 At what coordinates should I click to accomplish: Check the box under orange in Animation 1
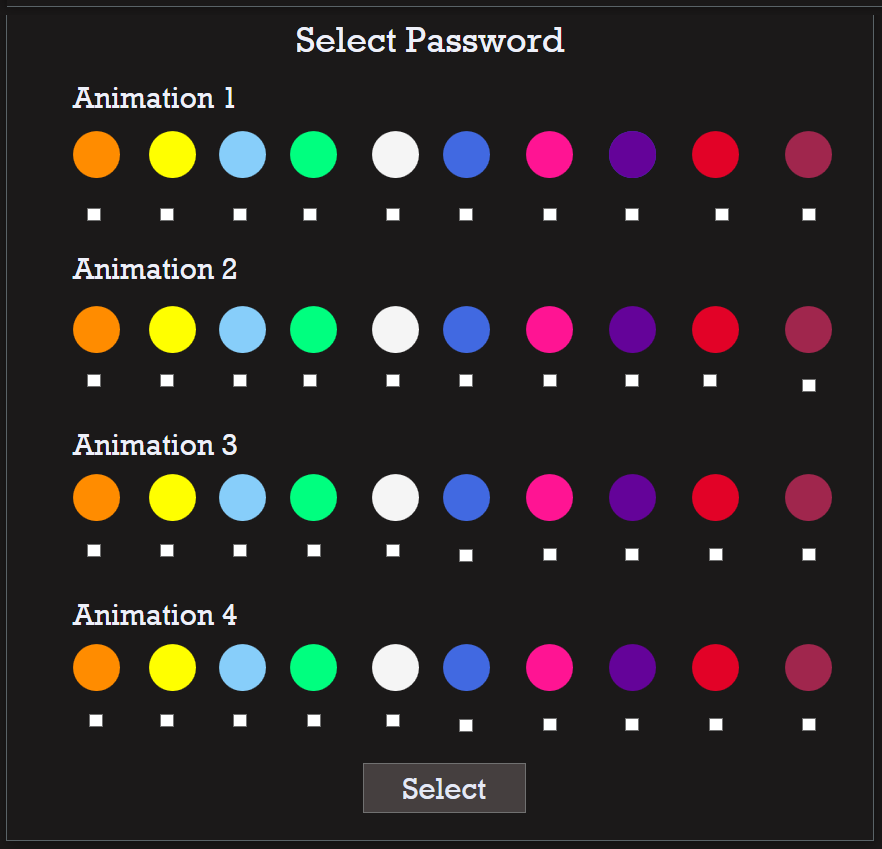pyautogui.click(x=94, y=214)
